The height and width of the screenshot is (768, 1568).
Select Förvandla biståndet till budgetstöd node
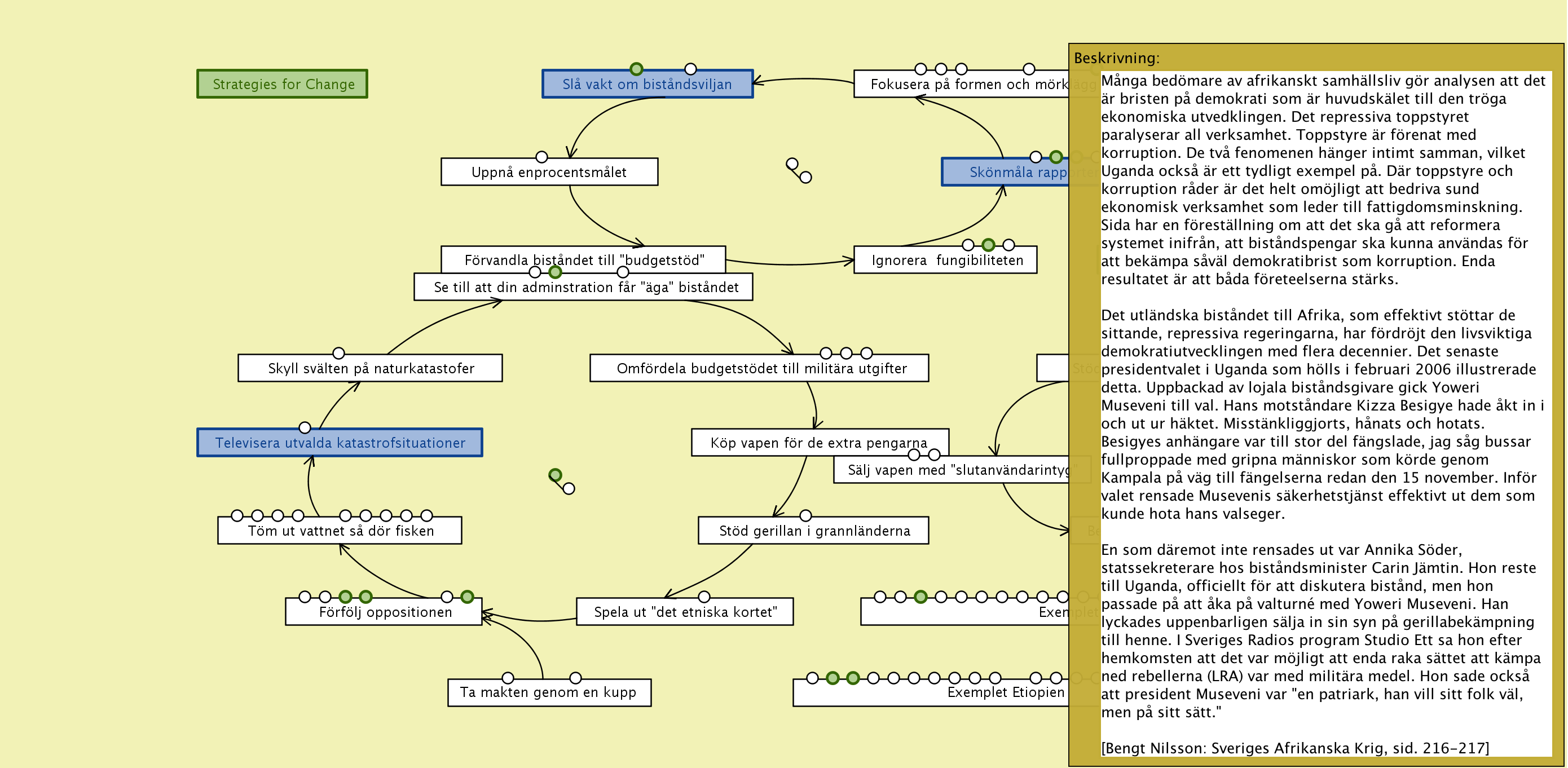click(x=583, y=258)
